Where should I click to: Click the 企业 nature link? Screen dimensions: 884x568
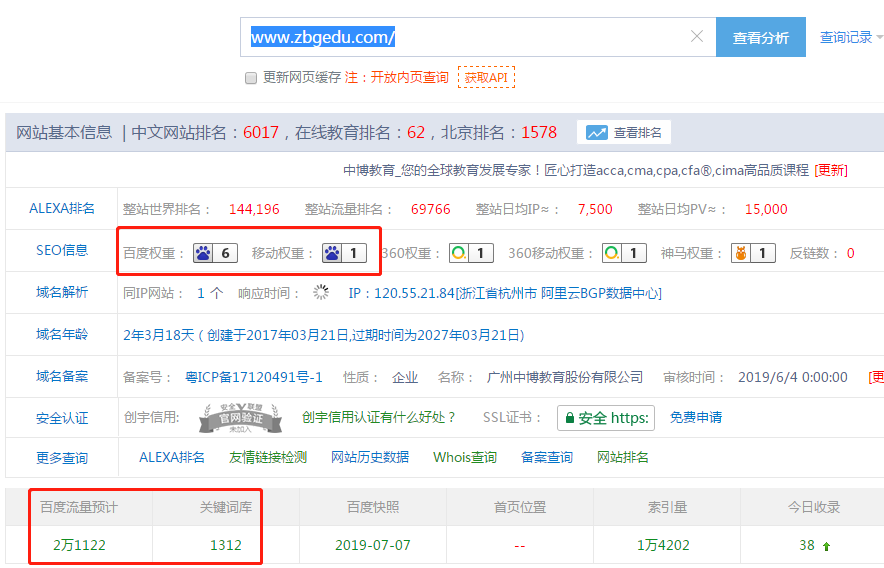(405, 377)
